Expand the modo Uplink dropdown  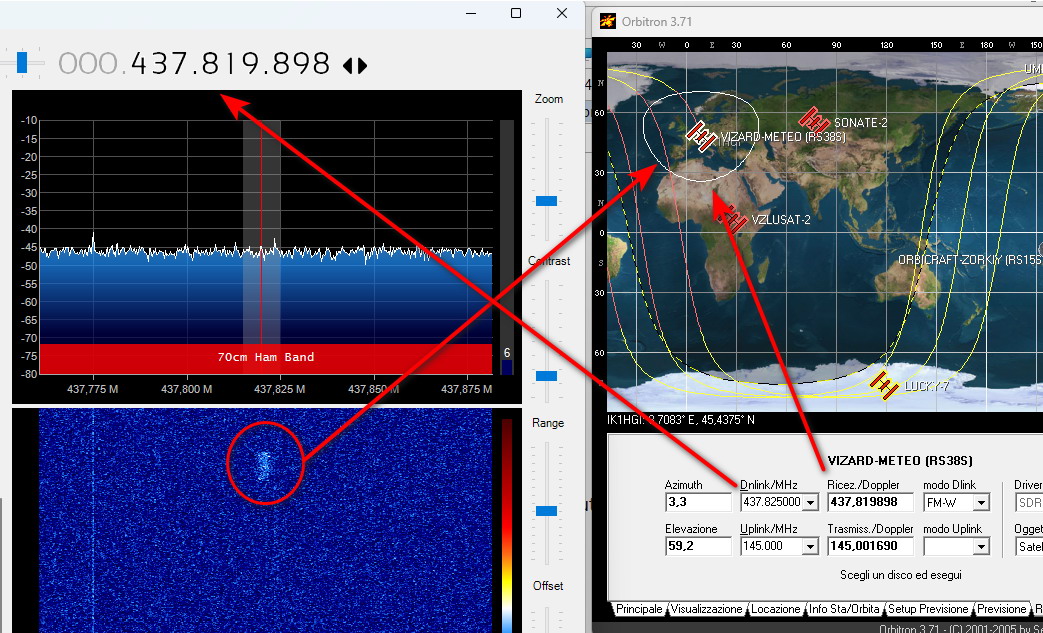point(981,547)
